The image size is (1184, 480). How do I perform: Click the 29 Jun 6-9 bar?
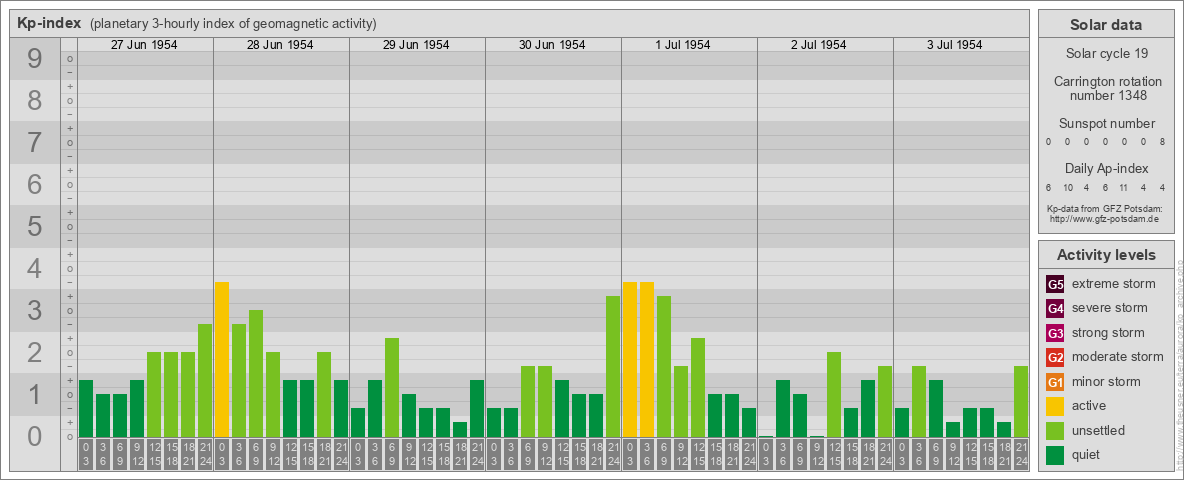tap(392, 387)
